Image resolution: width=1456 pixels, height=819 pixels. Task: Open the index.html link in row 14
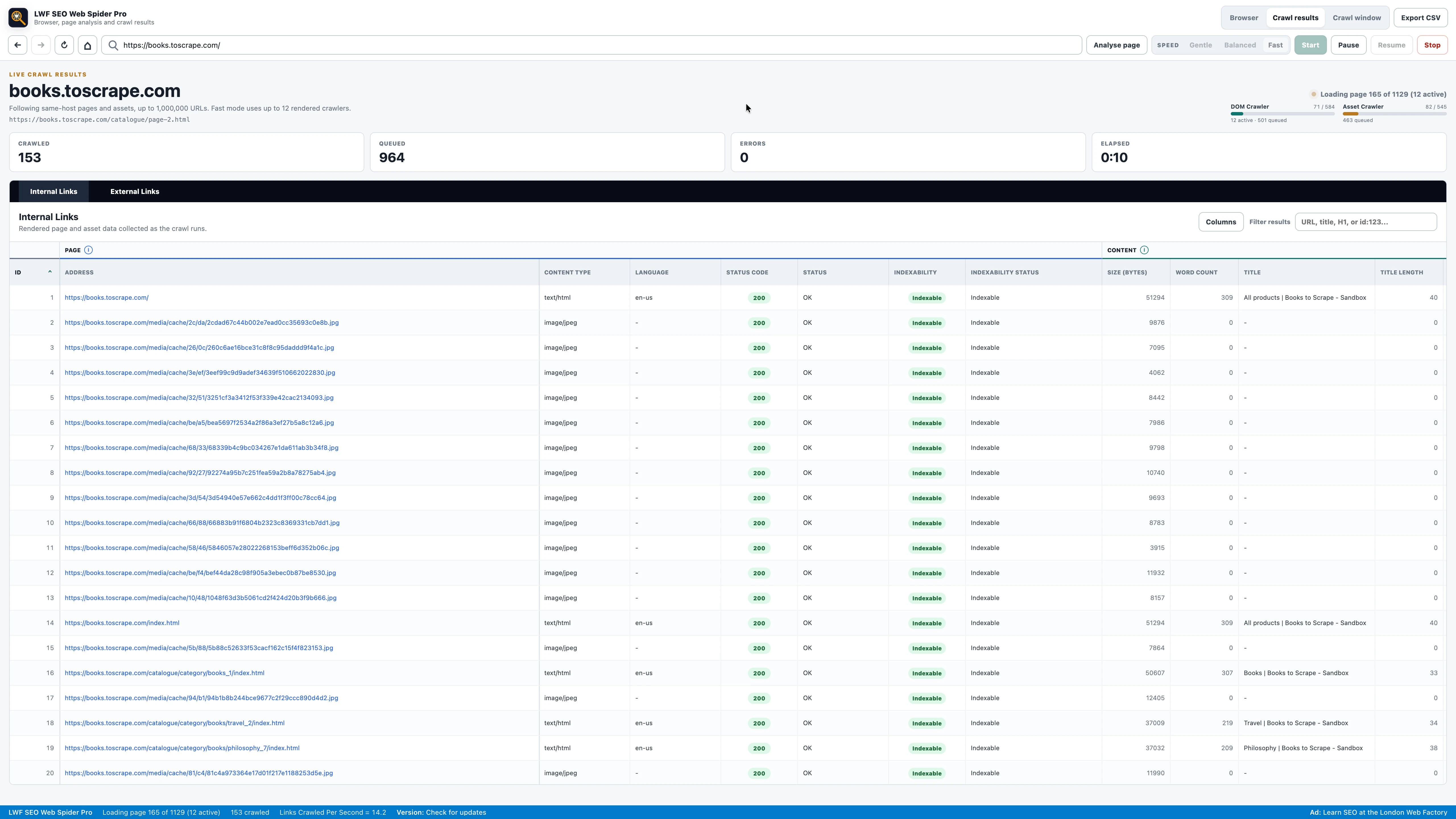click(x=121, y=623)
